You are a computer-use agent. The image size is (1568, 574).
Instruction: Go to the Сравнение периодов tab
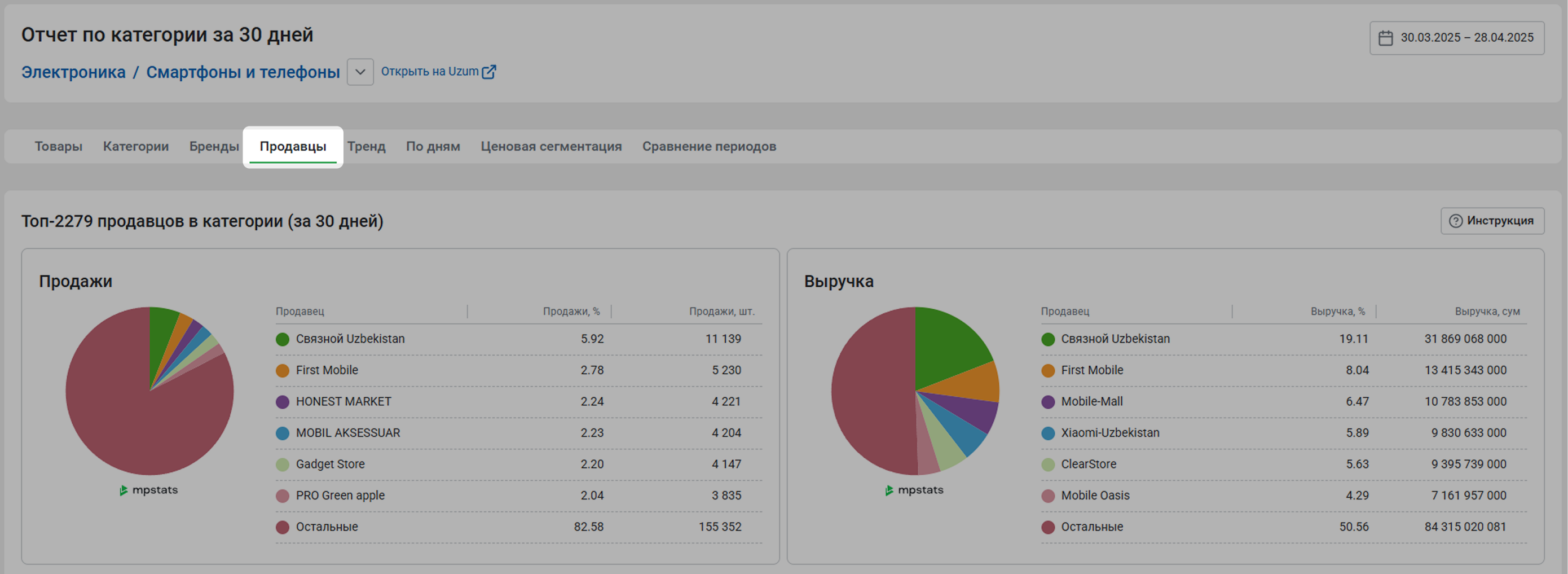tap(708, 146)
